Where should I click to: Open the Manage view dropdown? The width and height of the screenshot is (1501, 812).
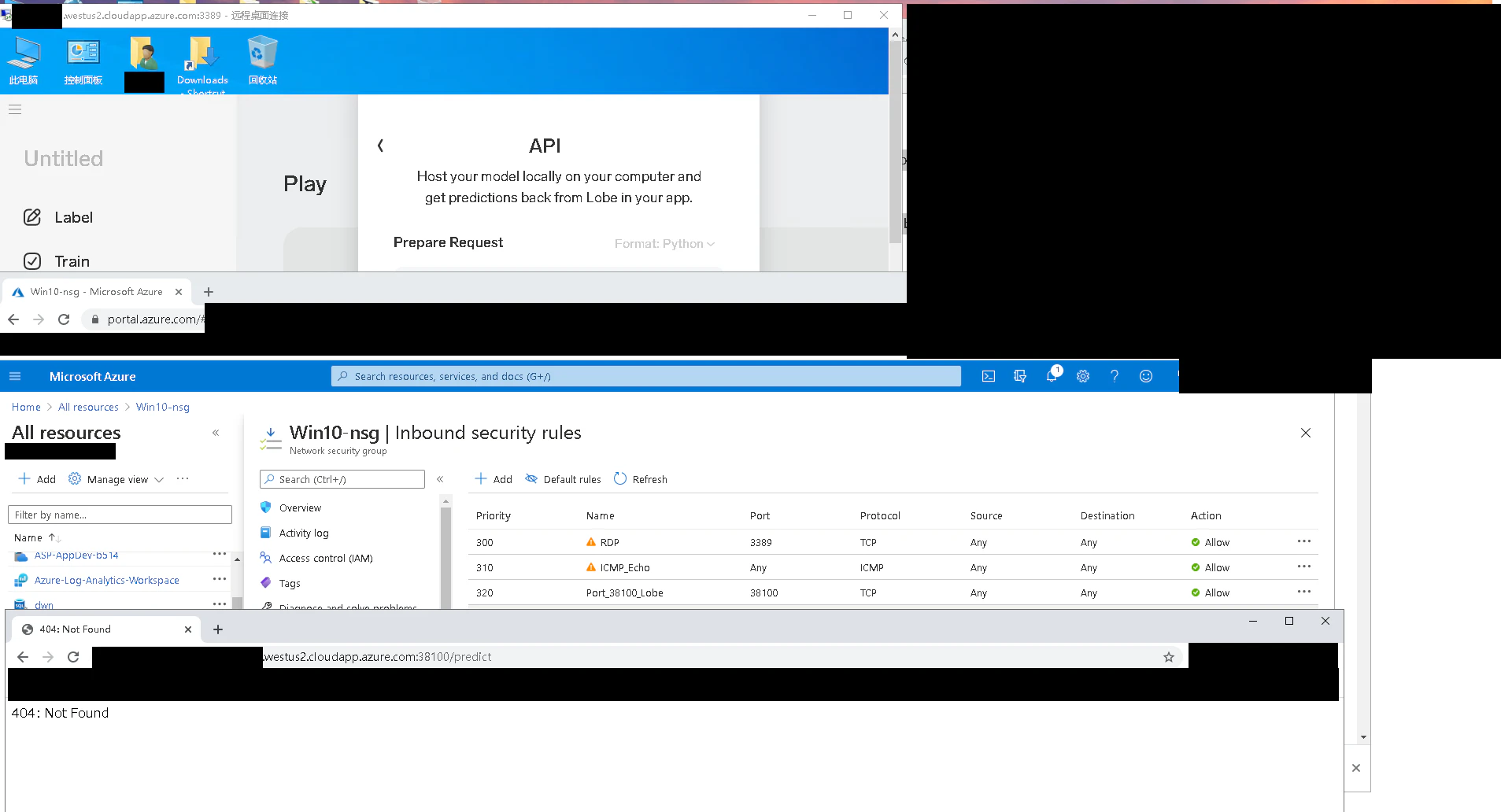(116, 479)
